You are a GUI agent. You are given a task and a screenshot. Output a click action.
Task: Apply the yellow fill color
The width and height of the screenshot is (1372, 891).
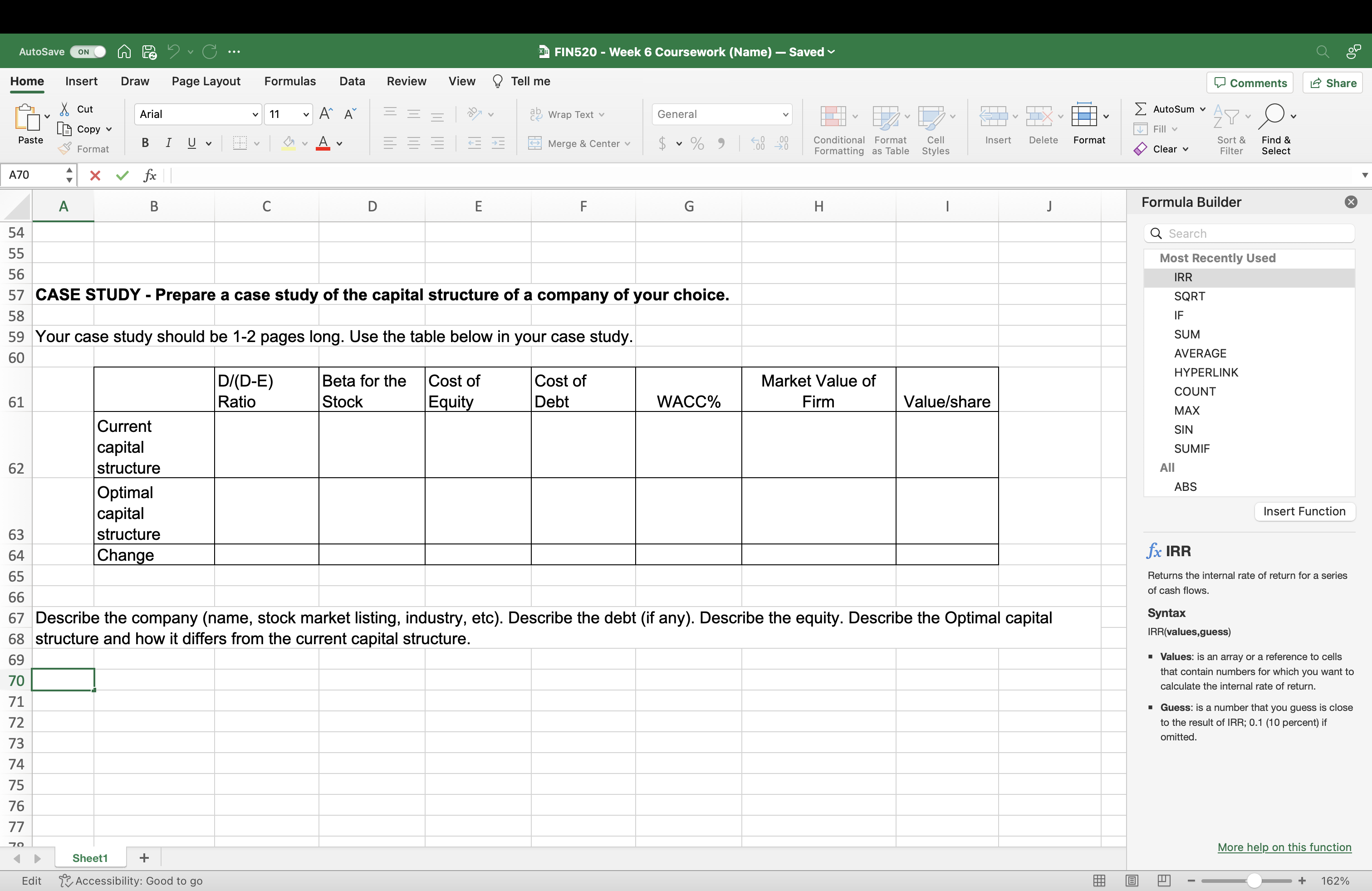289,143
